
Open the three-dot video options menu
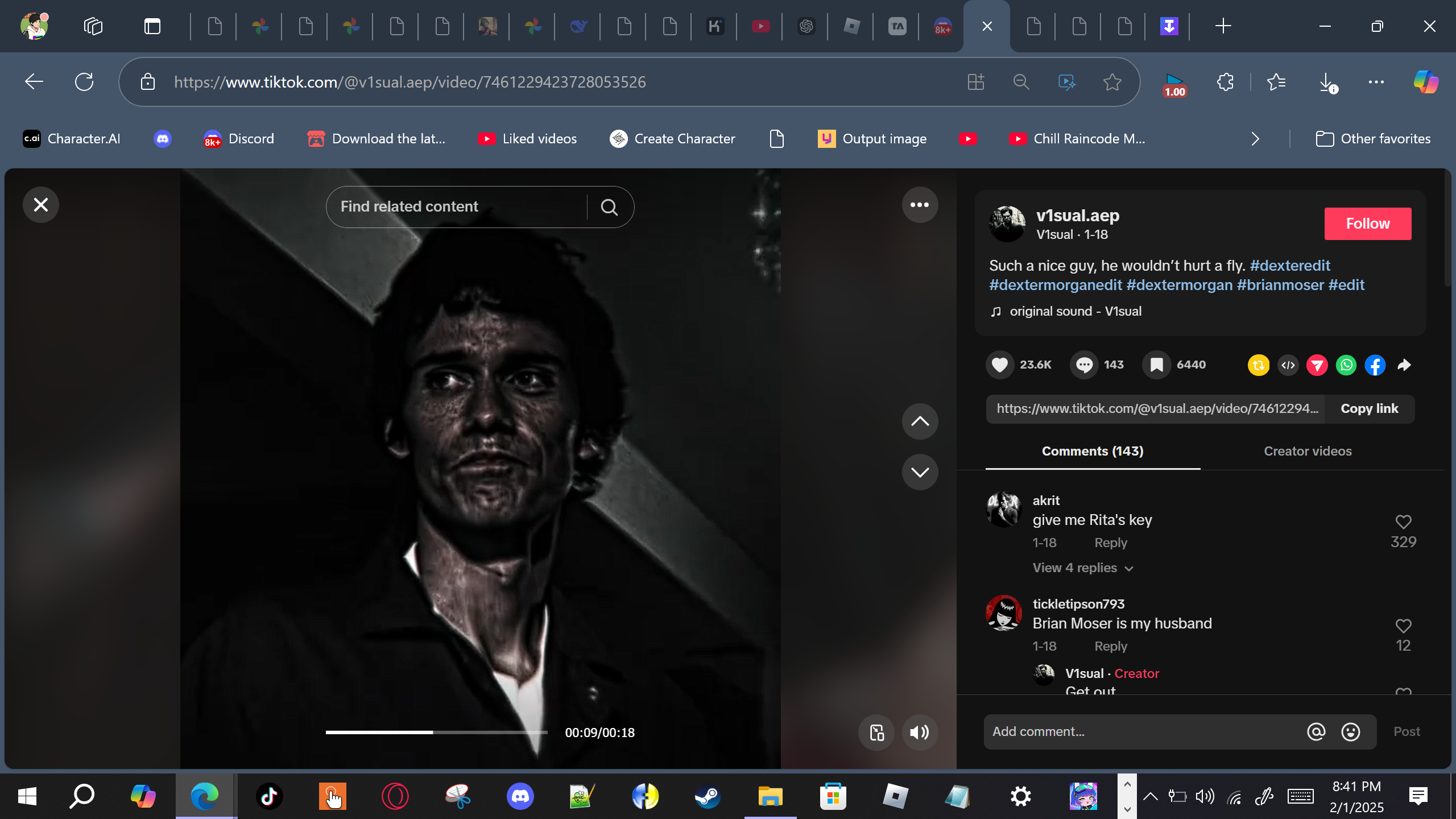pyautogui.click(x=919, y=205)
